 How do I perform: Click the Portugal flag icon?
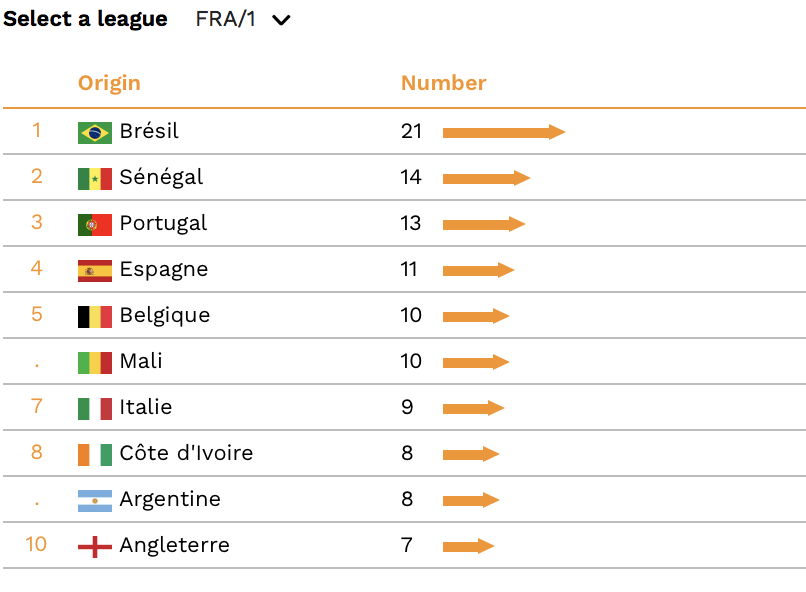pos(95,225)
